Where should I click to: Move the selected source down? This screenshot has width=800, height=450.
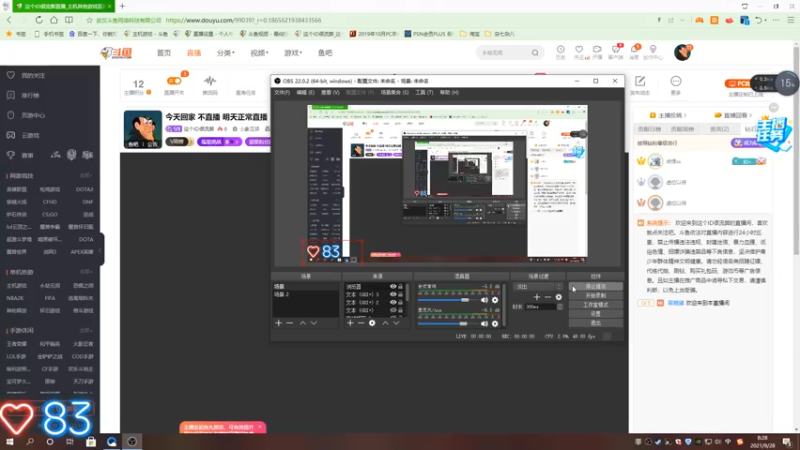click(x=396, y=323)
